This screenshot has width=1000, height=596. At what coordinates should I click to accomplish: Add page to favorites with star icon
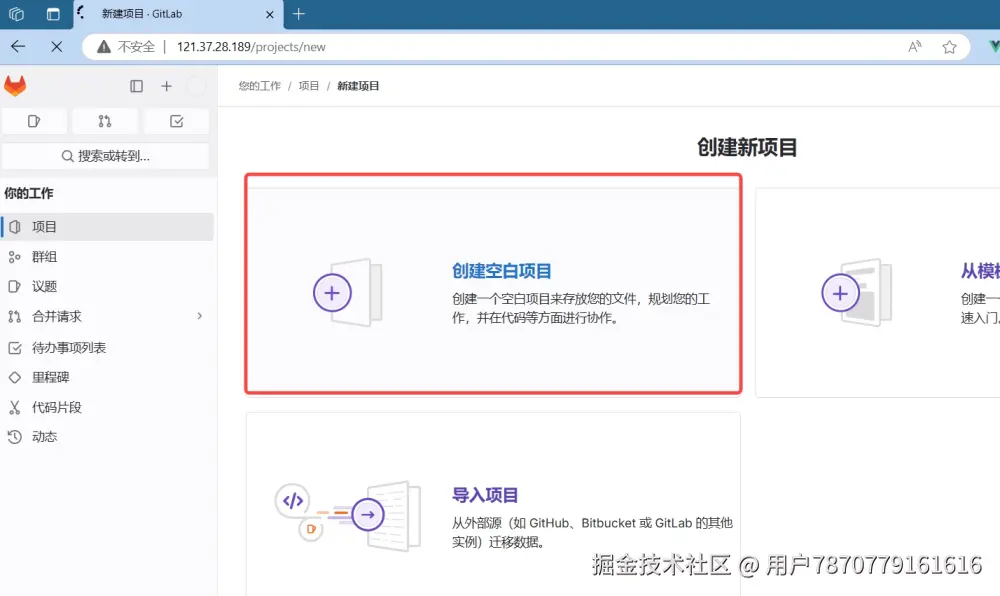point(950,47)
